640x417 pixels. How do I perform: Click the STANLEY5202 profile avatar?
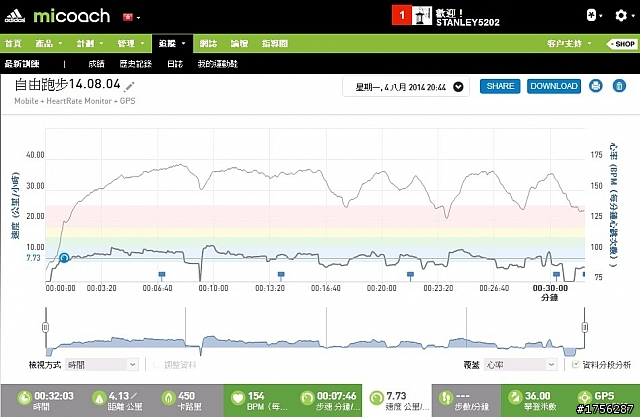click(422, 16)
